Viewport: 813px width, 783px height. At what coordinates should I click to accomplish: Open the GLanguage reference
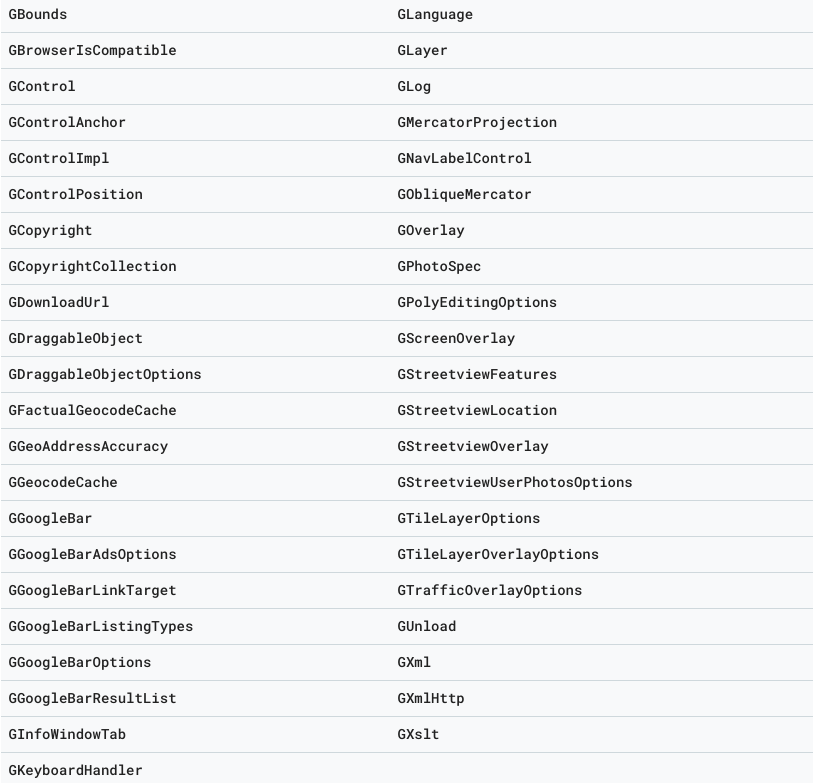point(435,15)
